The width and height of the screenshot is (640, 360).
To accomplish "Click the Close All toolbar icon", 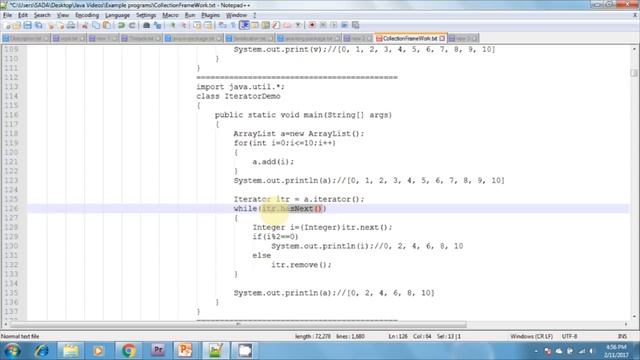I will point(61,25).
